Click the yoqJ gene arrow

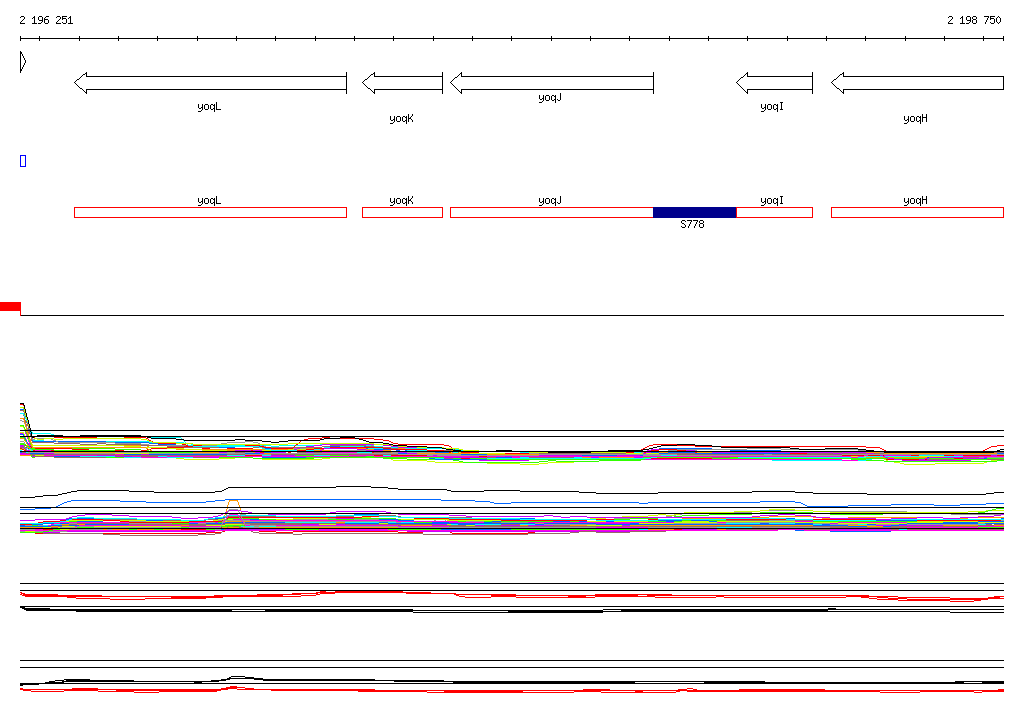tap(552, 83)
